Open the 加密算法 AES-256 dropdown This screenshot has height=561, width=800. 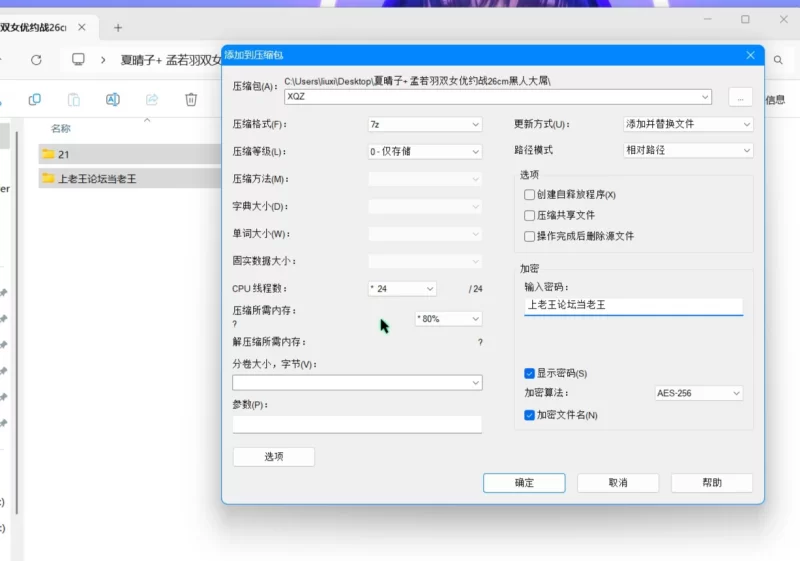(698, 393)
